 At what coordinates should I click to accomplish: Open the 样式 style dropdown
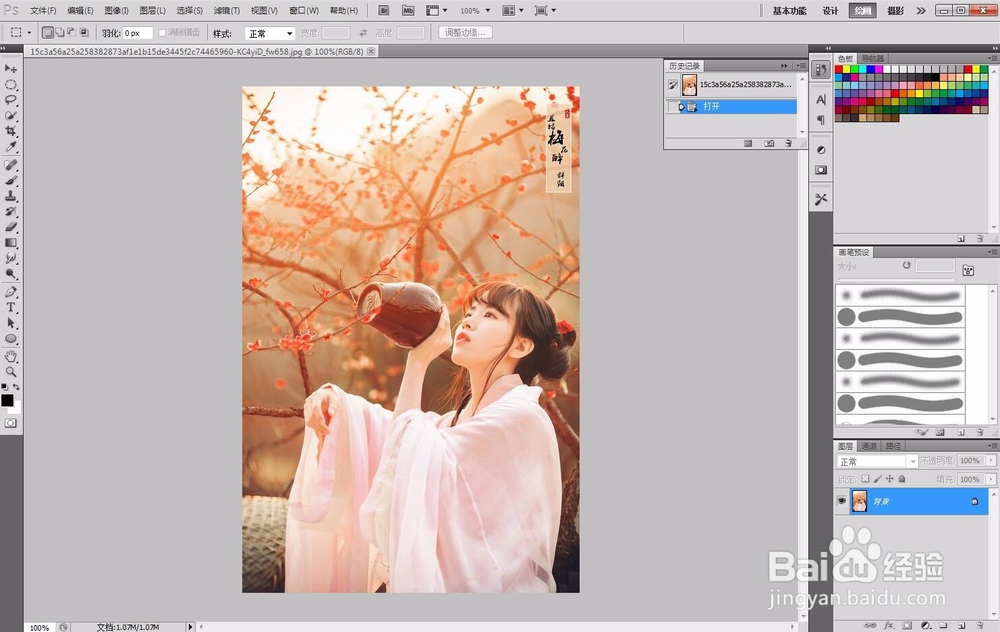(270, 33)
